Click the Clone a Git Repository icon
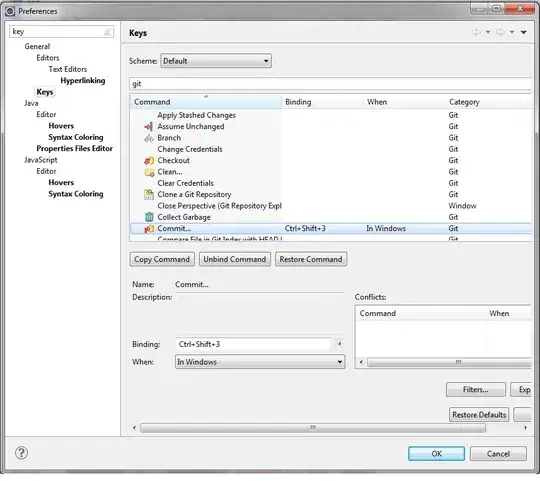 click(149, 195)
